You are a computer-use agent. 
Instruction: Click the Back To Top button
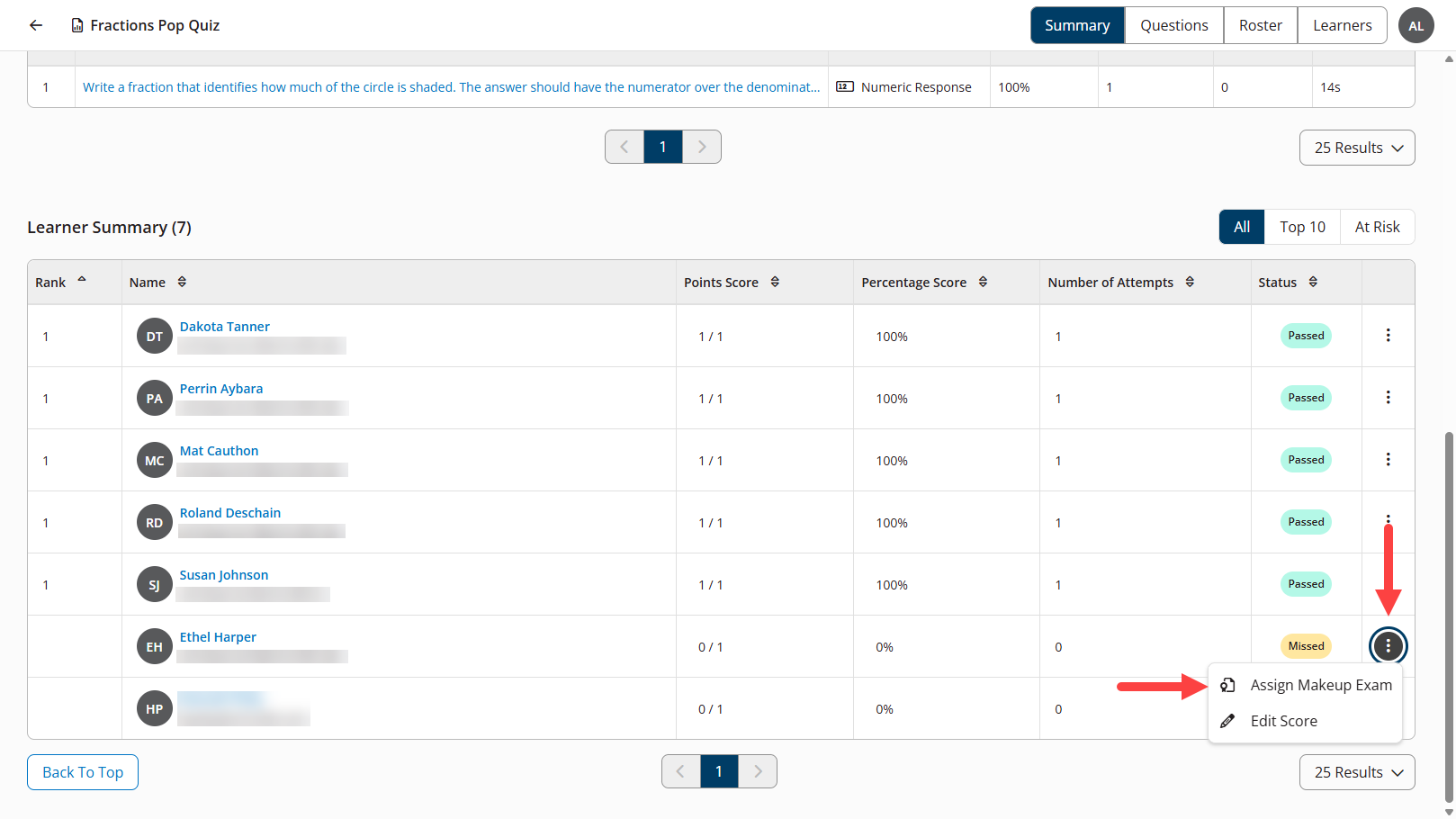[x=82, y=771]
